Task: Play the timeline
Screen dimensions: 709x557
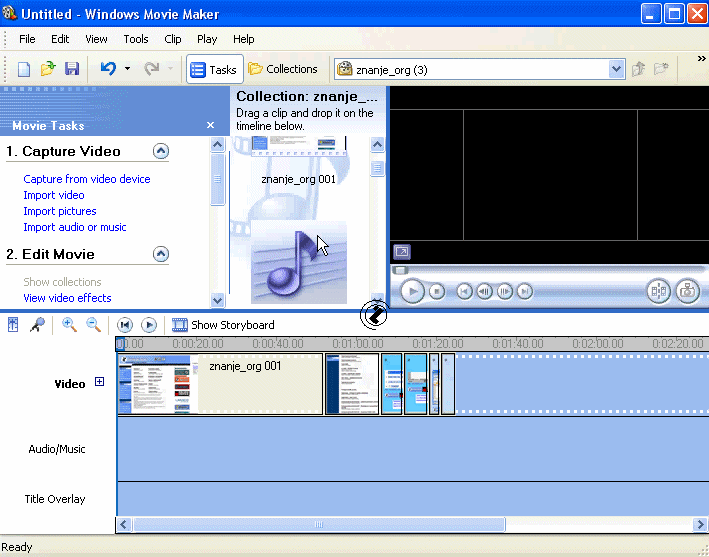Action: coord(149,325)
